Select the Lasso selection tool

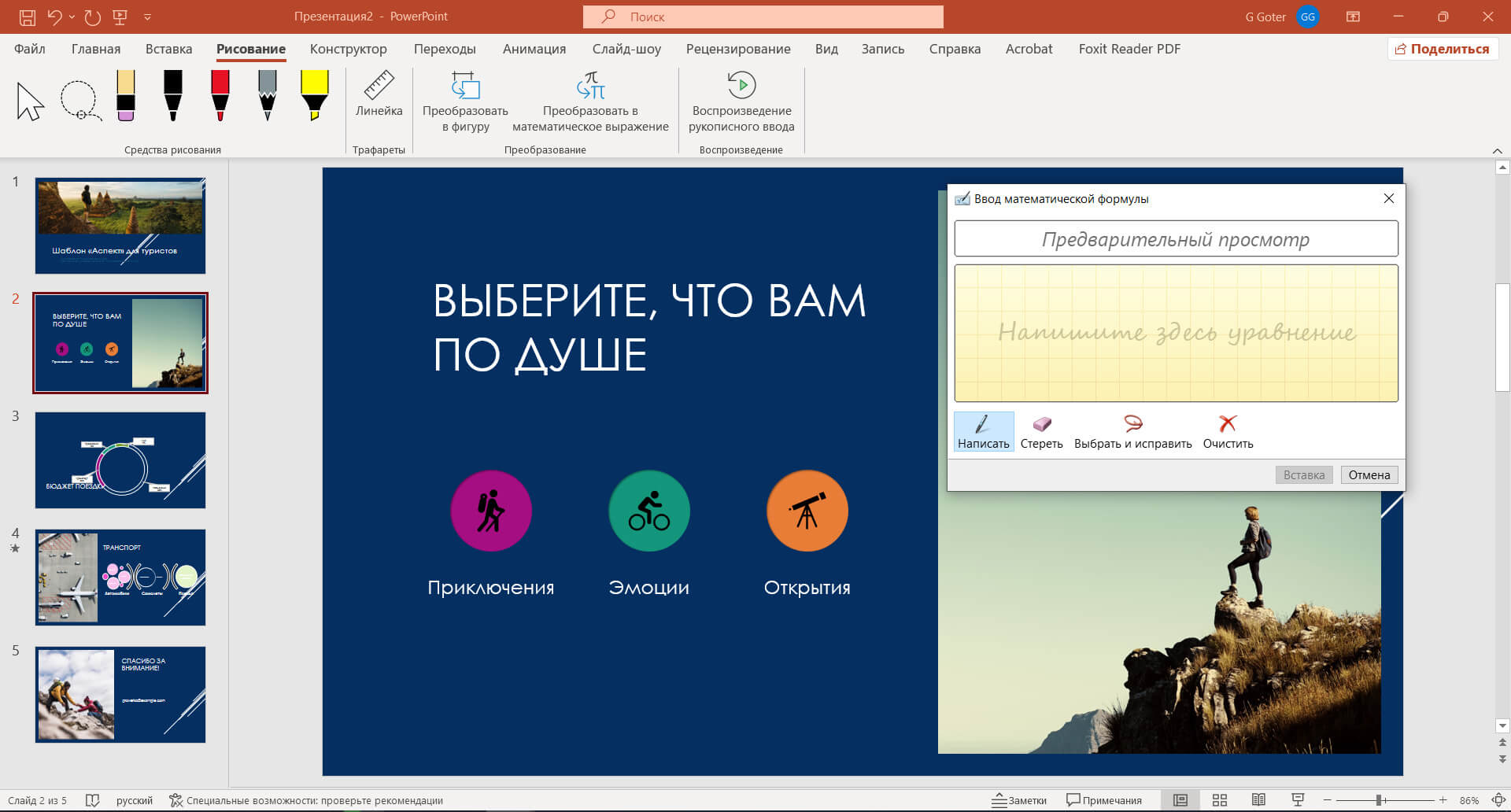[80, 100]
